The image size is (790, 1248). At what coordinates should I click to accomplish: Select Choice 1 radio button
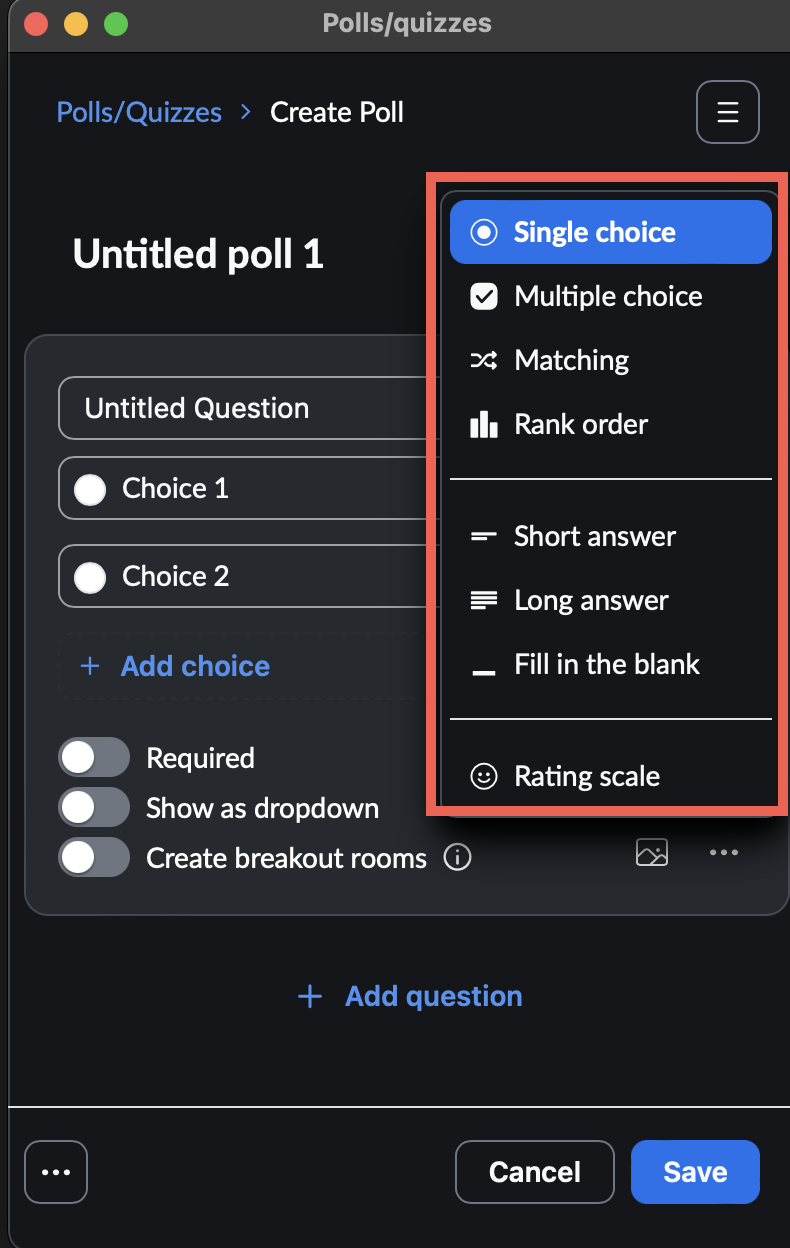pyautogui.click(x=90, y=488)
